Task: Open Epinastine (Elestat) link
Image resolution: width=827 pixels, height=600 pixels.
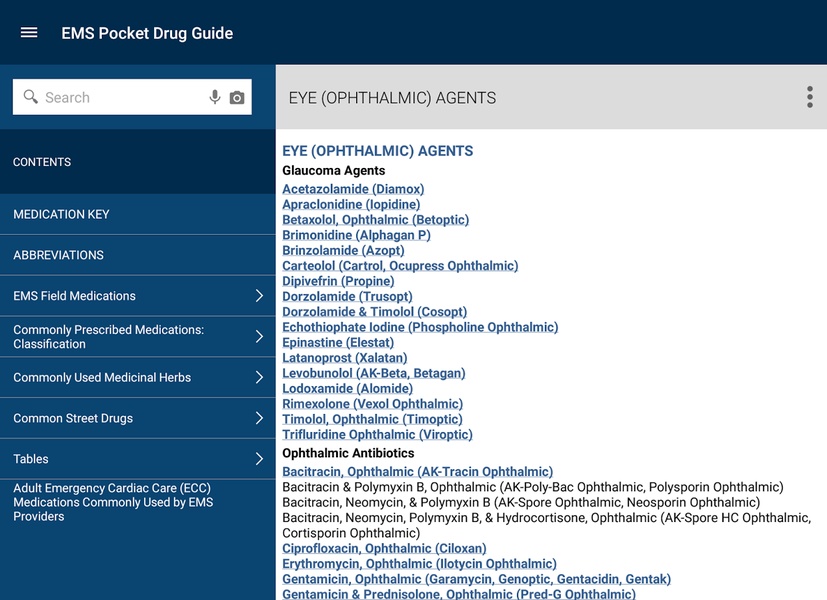Action: 338,342
